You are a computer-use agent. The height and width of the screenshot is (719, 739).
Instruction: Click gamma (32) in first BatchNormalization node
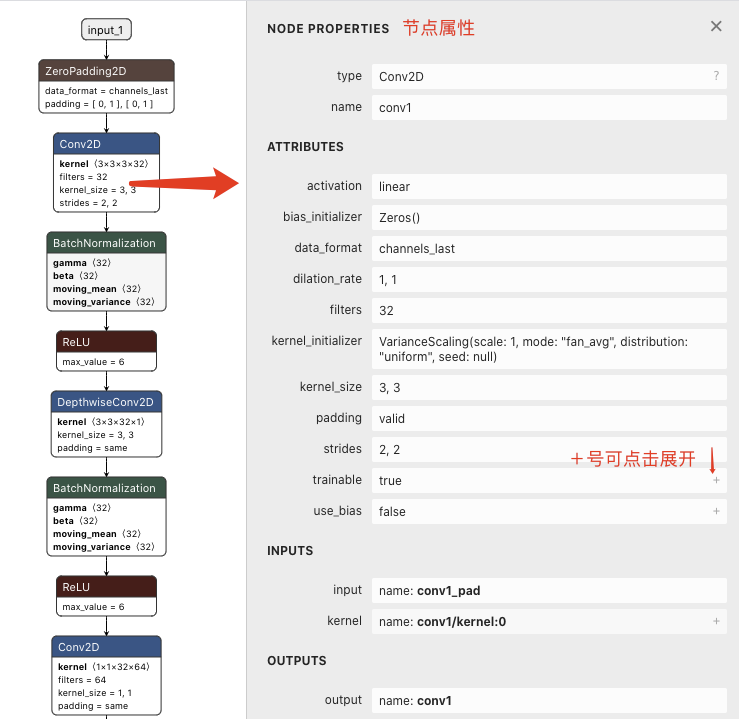click(82, 262)
